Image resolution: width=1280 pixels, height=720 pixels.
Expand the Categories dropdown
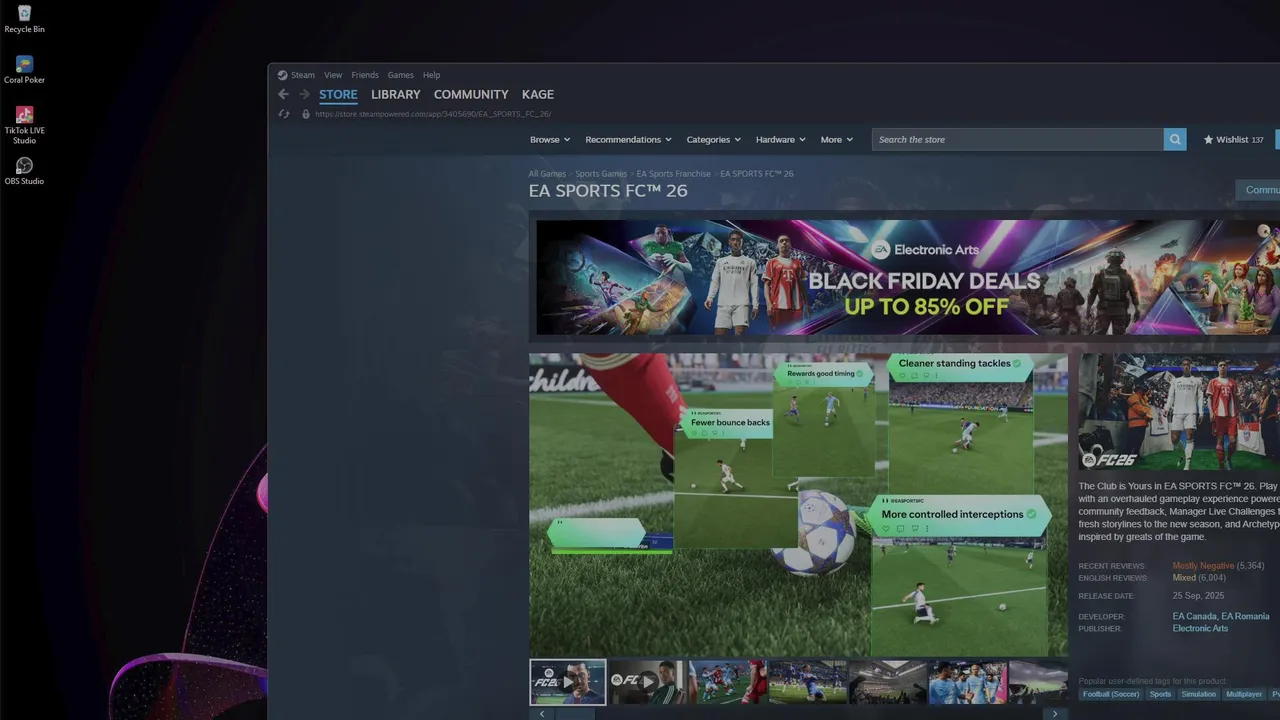[x=714, y=140]
